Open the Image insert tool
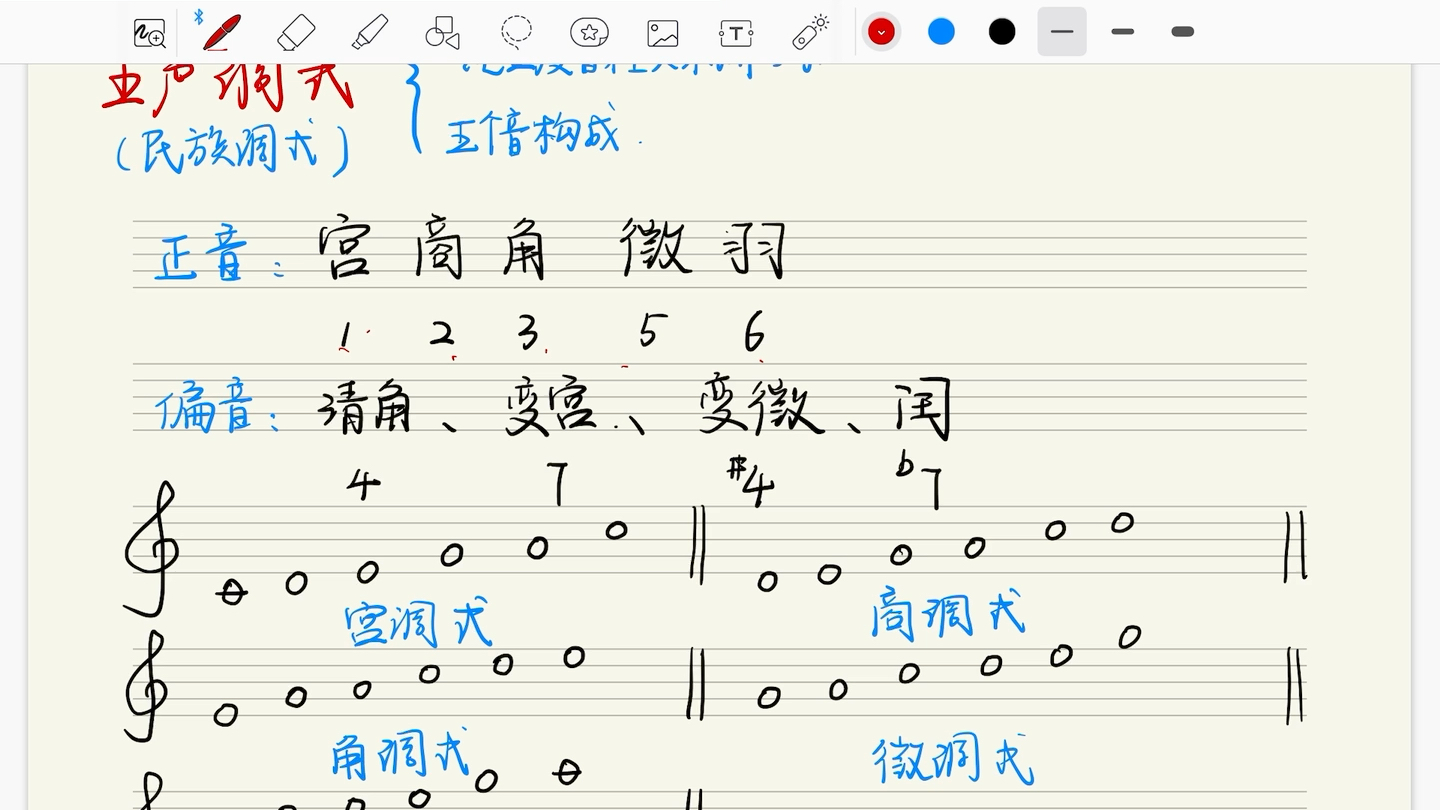Screen dimensions: 1440x810 (662, 33)
